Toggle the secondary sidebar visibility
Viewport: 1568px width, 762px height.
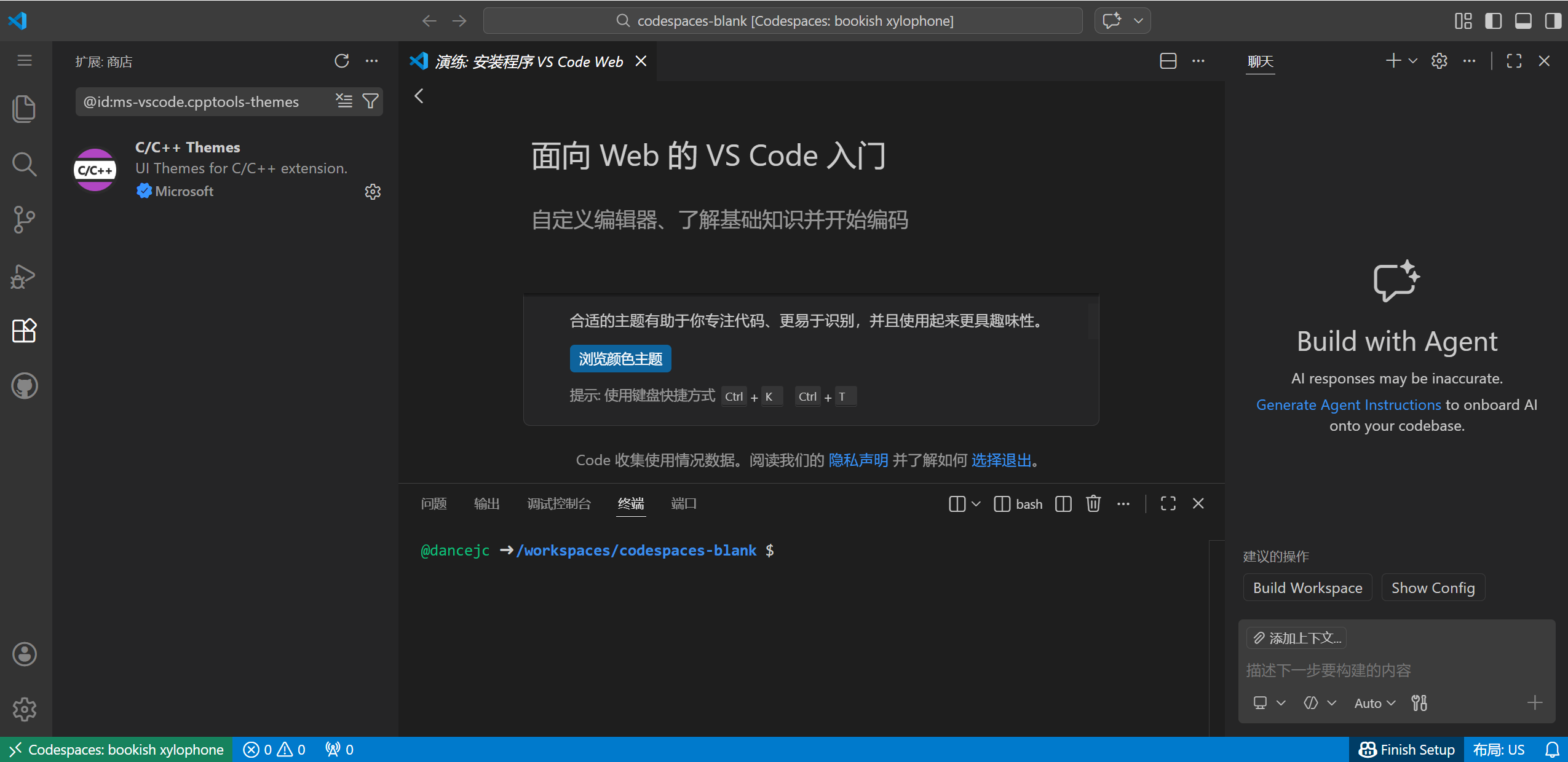pyautogui.click(x=1553, y=21)
